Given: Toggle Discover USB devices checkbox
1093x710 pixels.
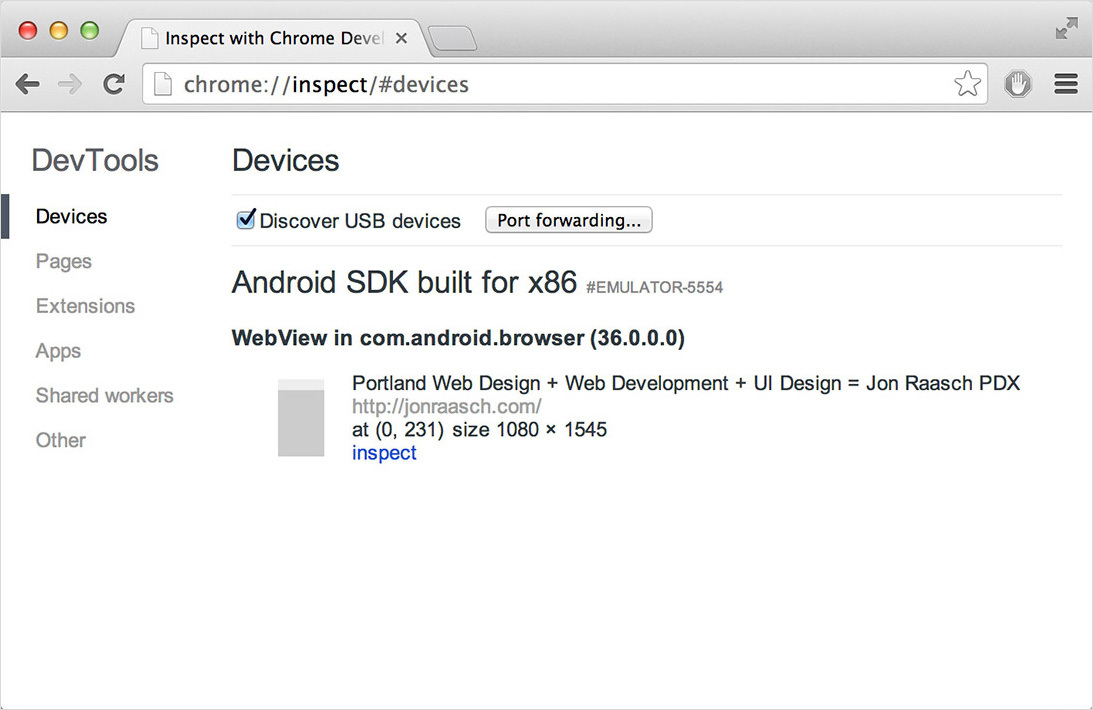Looking at the screenshot, I should [x=245, y=219].
